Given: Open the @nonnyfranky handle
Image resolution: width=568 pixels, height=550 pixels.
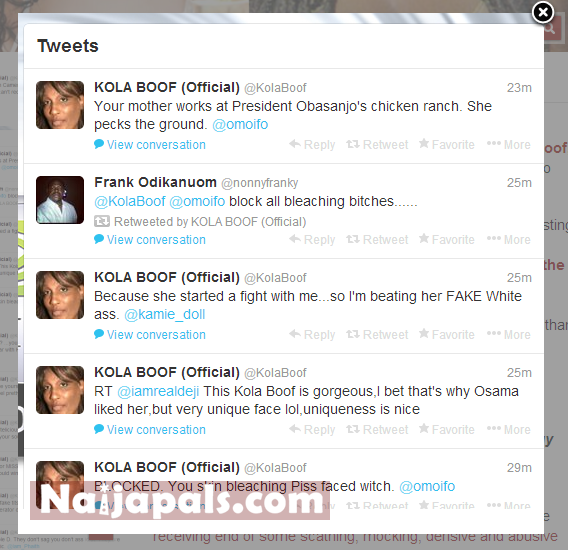Looking at the screenshot, I should click(259, 183).
